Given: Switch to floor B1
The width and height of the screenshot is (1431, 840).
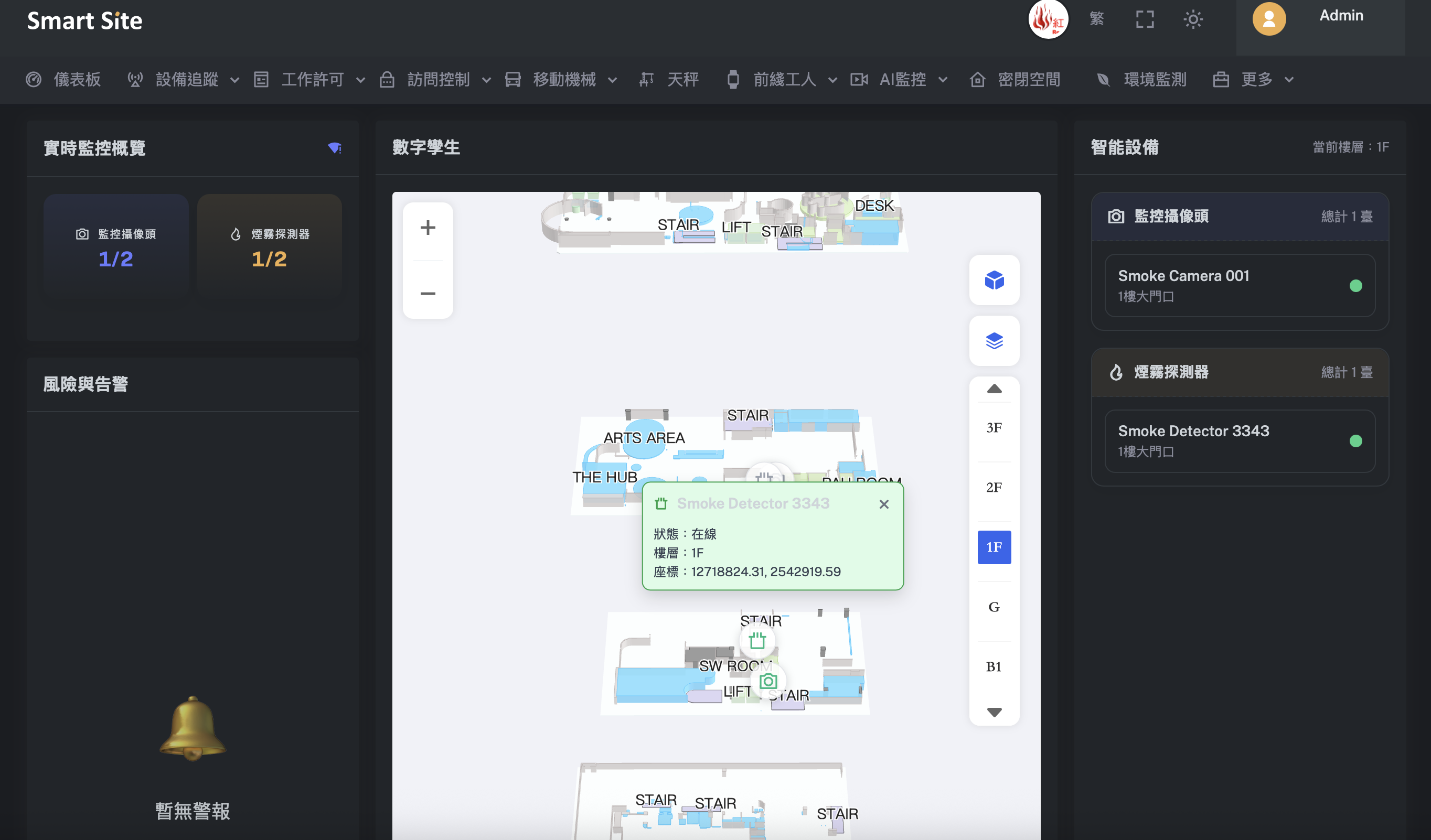Looking at the screenshot, I should 994,667.
